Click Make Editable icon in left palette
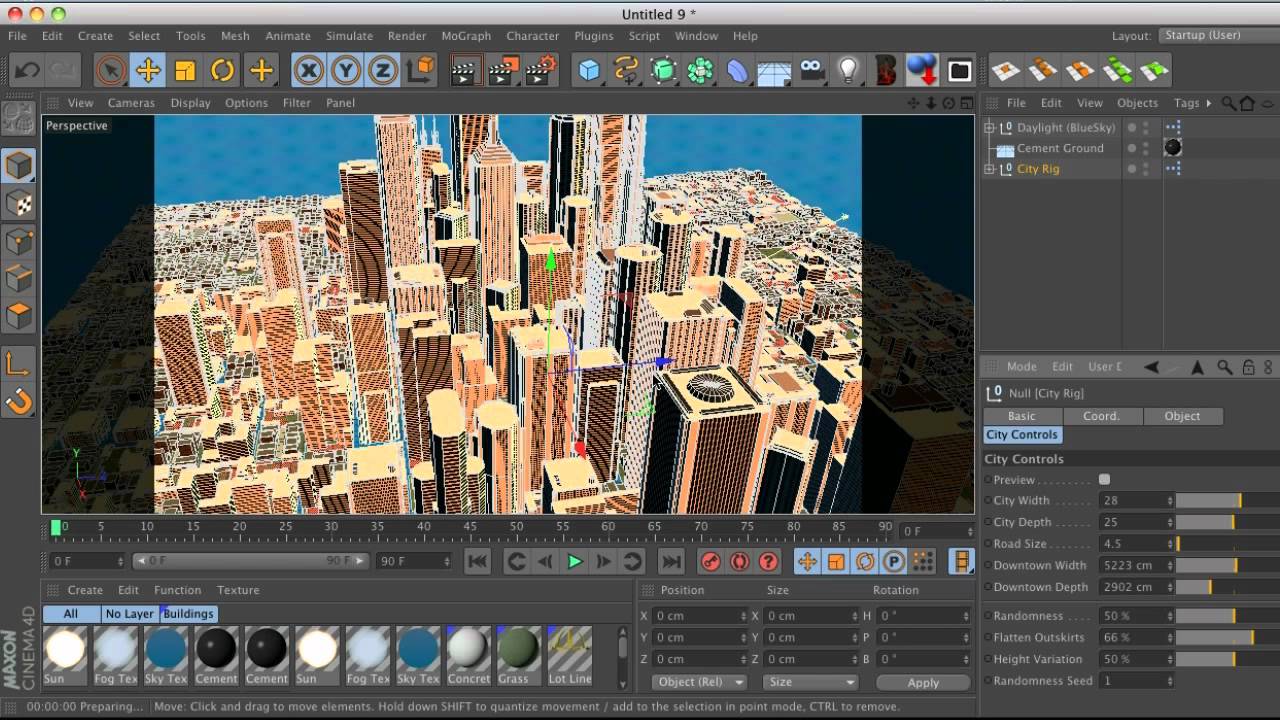This screenshot has width=1280, height=720. pos(18,118)
